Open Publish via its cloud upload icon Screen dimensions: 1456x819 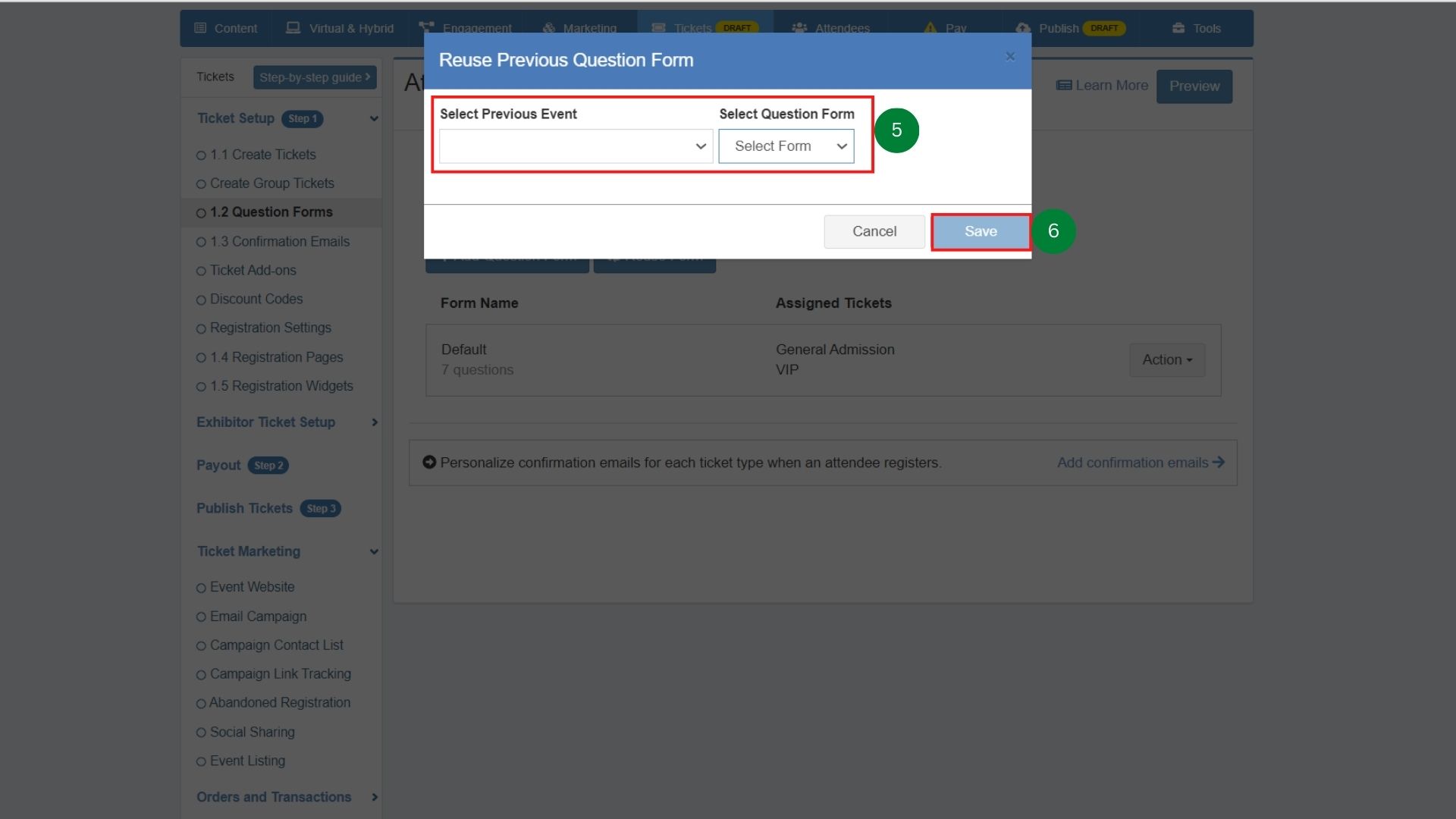pyautogui.click(x=1022, y=28)
